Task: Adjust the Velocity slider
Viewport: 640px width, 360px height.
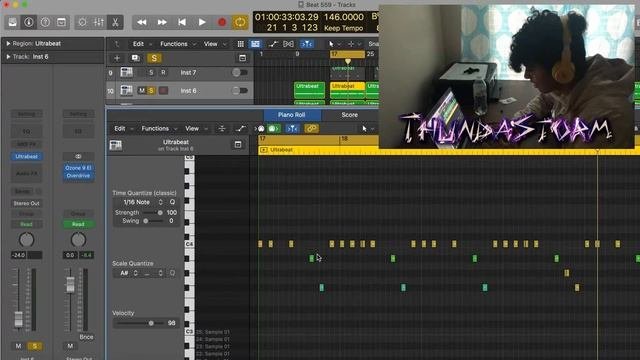Action: coord(139,323)
